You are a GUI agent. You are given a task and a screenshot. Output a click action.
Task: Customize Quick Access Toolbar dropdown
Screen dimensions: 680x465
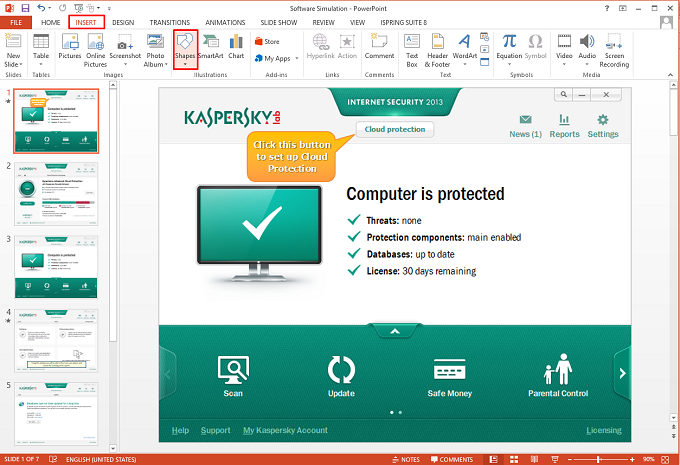point(109,8)
